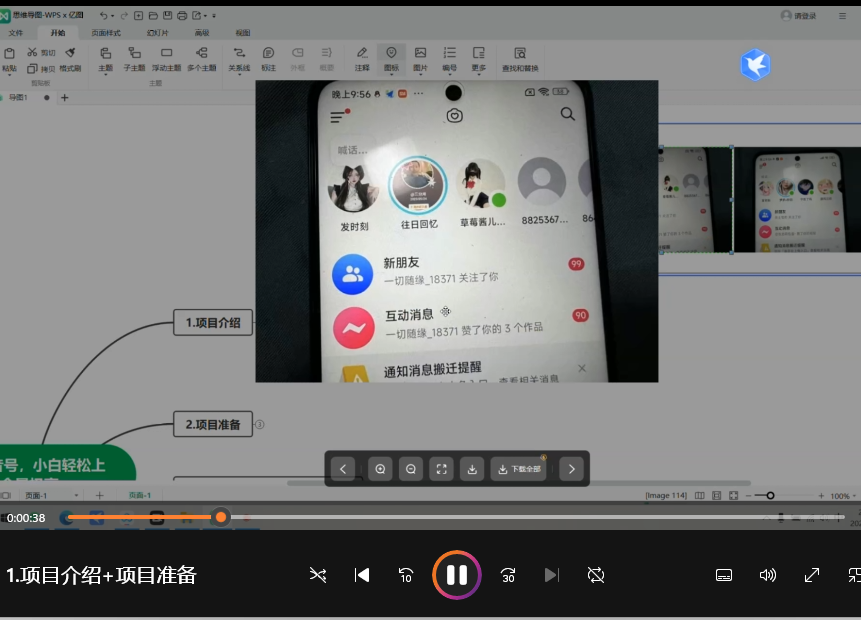Skip forward 30 seconds

pos(508,575)
